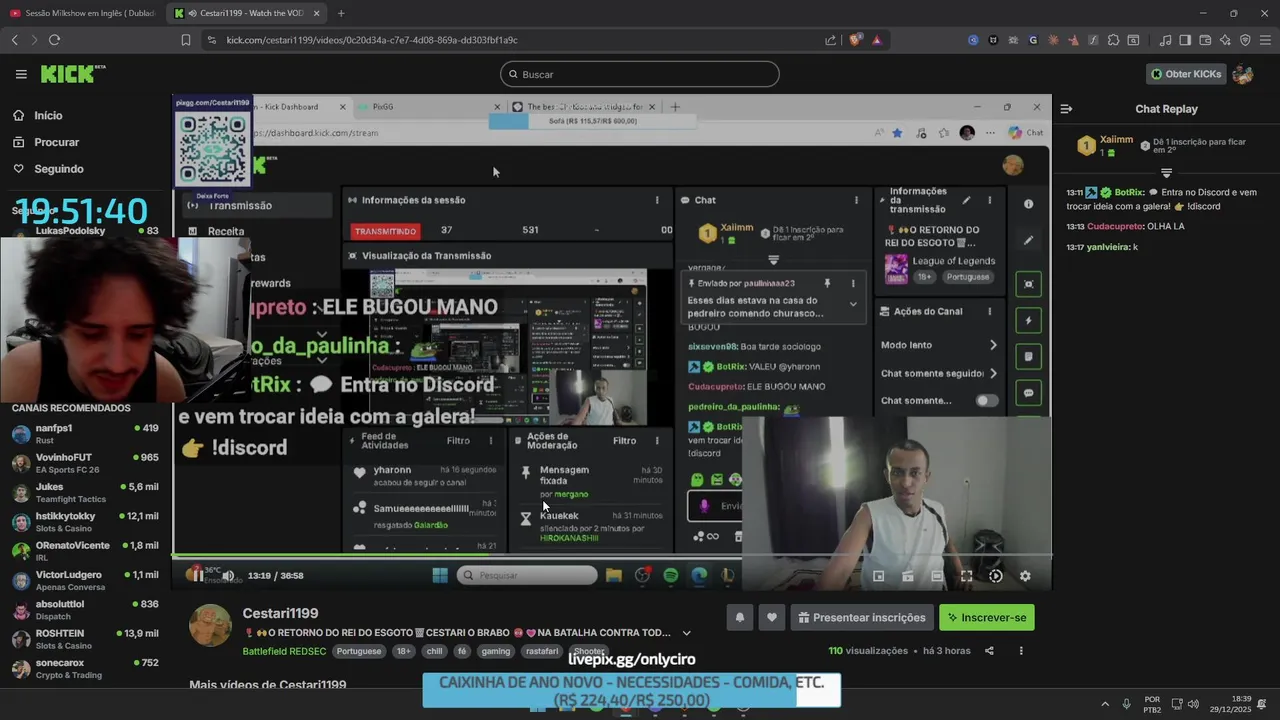Open Brave VPN shield icon

1245,40
